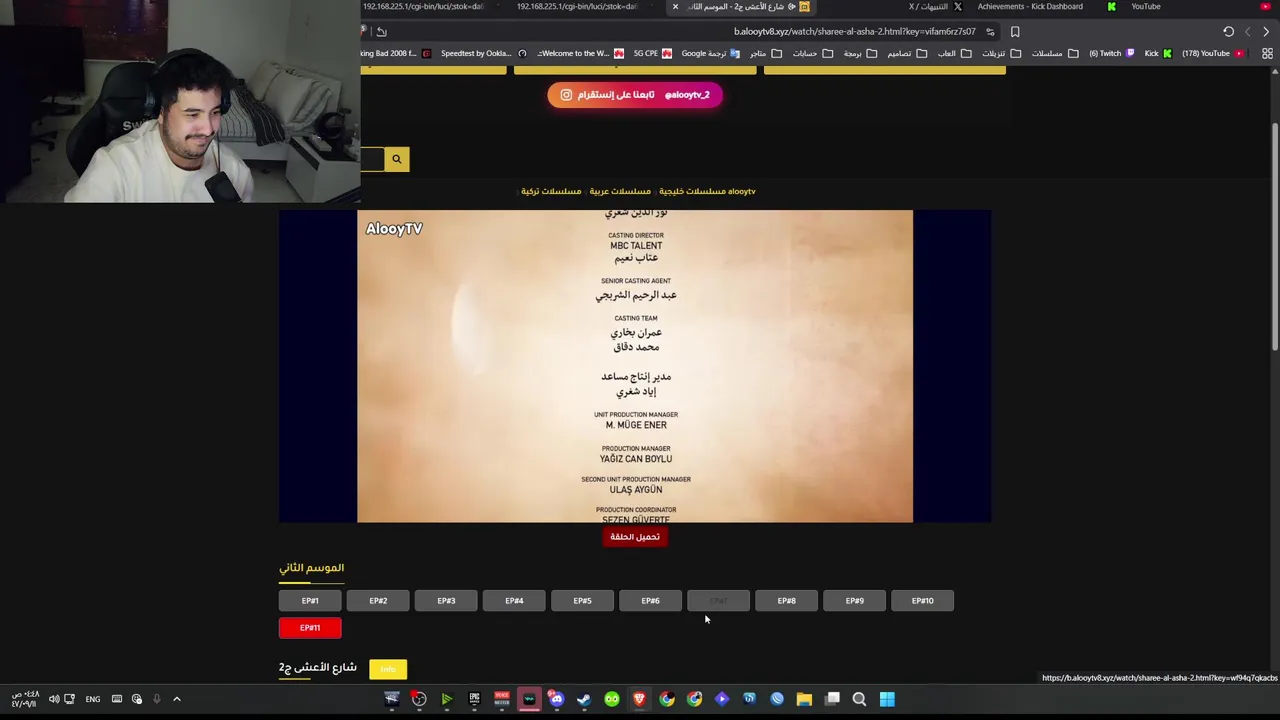Close the active browser tab

(675, 7)
